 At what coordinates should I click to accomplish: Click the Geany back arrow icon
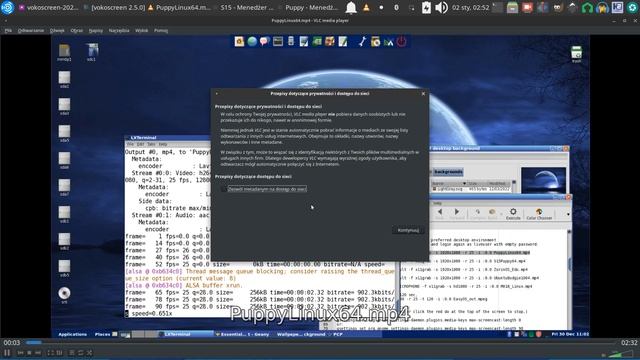click(440, 213)
